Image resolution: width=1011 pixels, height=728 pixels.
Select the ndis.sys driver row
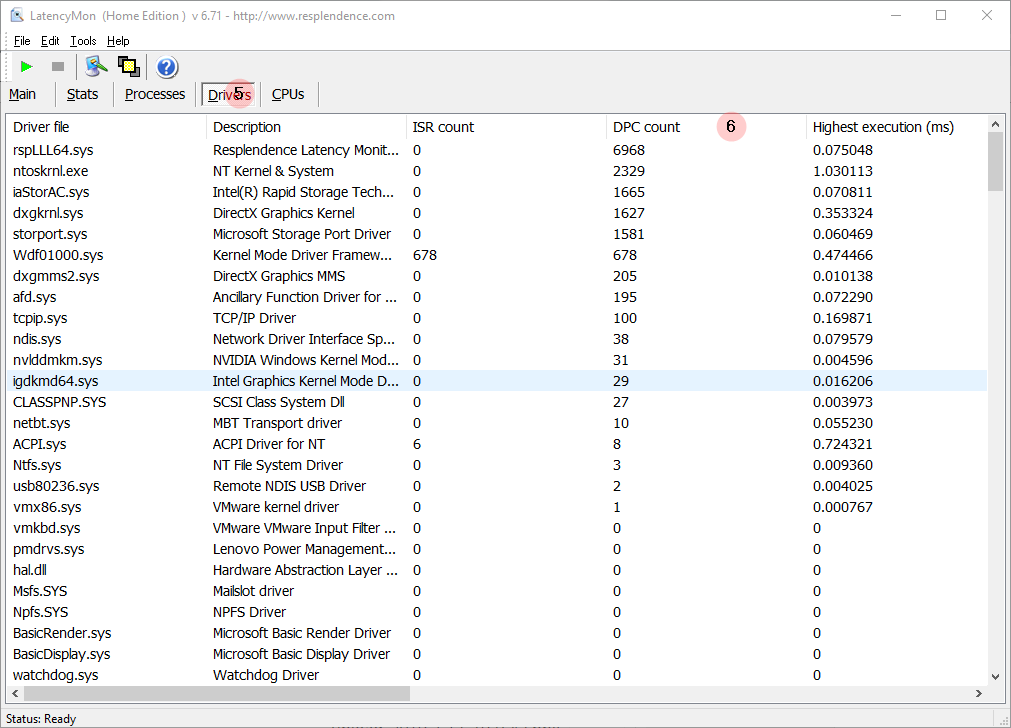tap(496, 339)
